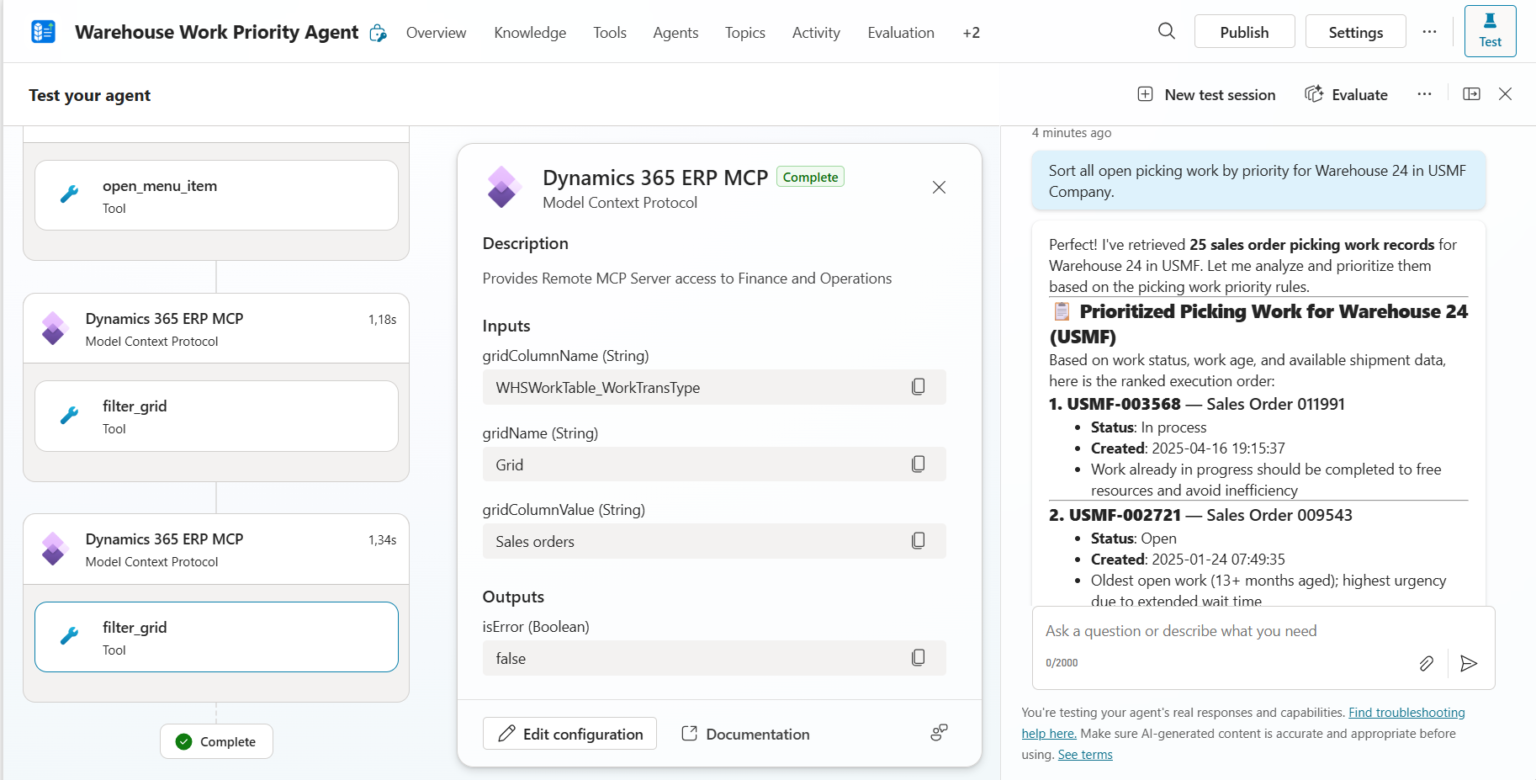Image resolution: width=1536 pixels, height=780 pixels.
Task: Select the open_menu_item tool card
Action: pos(216,196)
